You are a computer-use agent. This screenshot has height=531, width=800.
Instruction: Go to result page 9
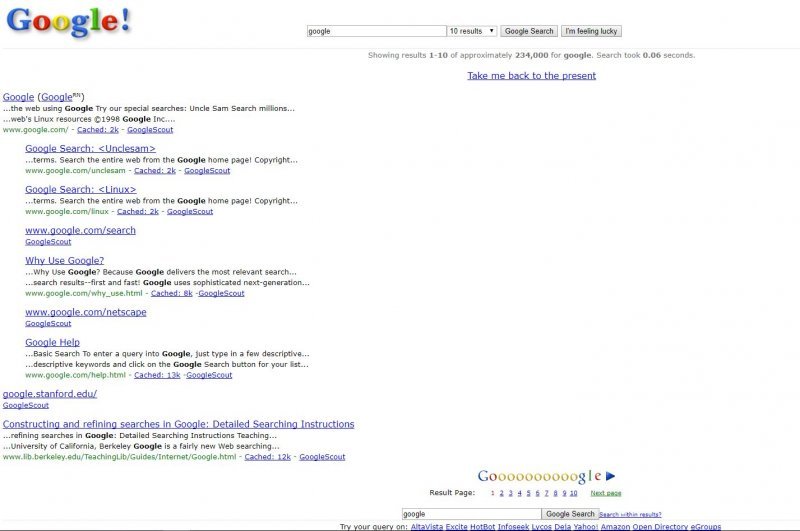pos(564,493)
